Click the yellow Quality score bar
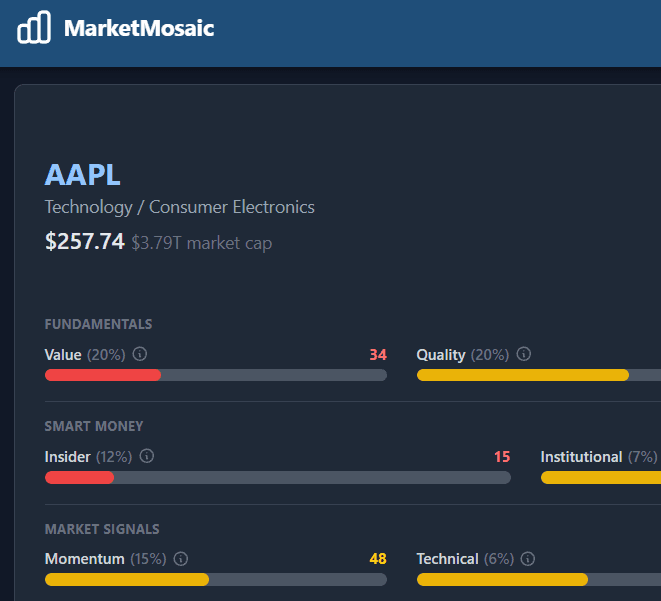This screenshot has height=601, width=661. click(523, 375)
